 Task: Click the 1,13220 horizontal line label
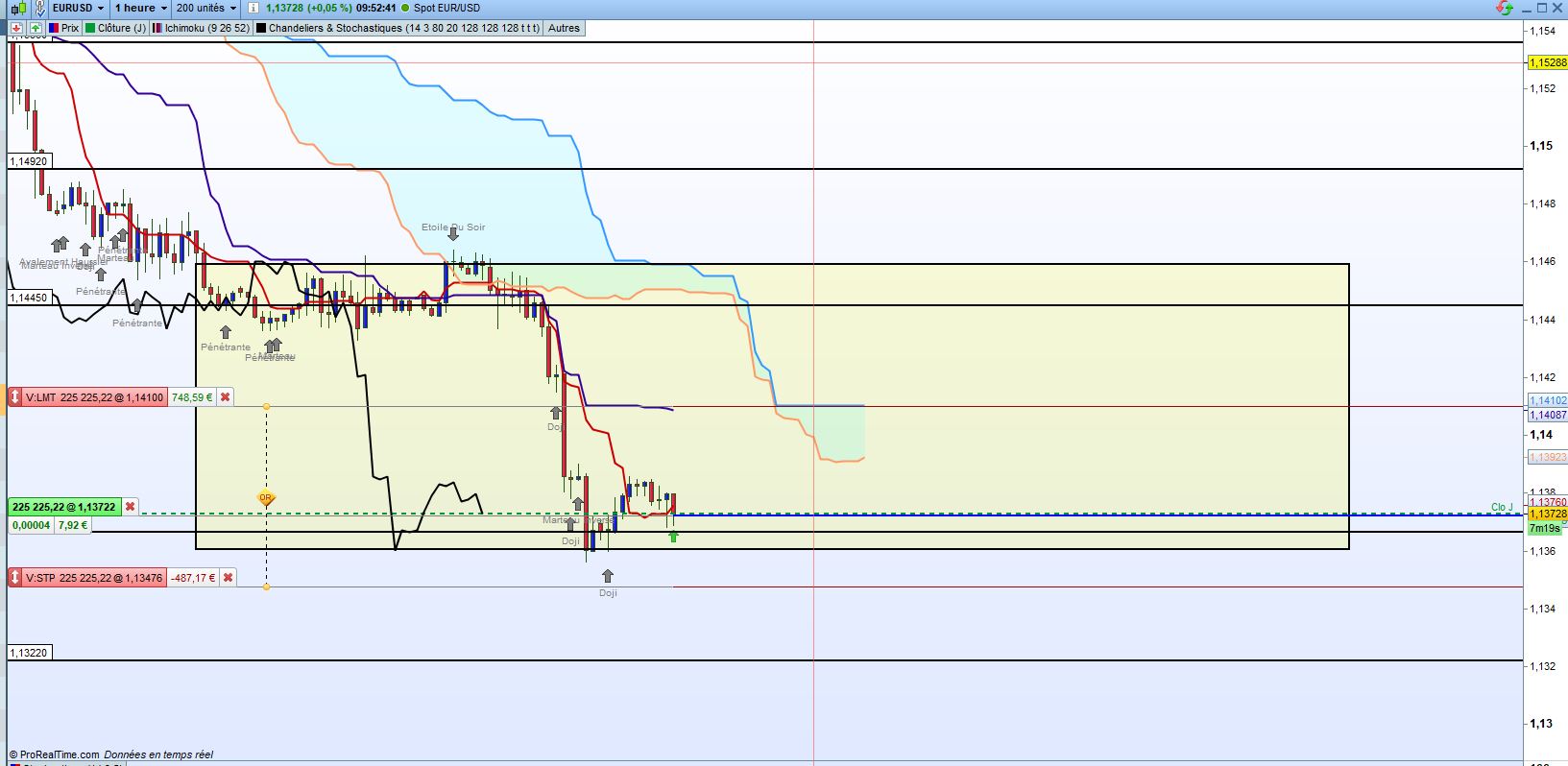click(28, 653)
